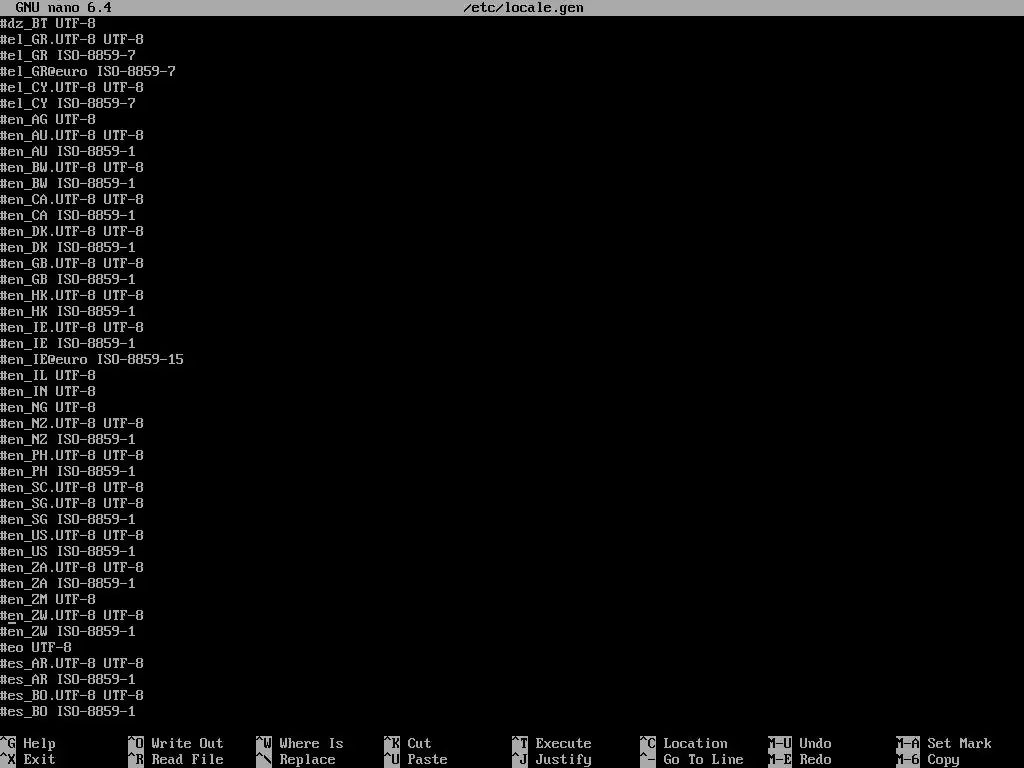Click the M-E Redo shortcut
1024x768 pixels.
coord(800,760)
